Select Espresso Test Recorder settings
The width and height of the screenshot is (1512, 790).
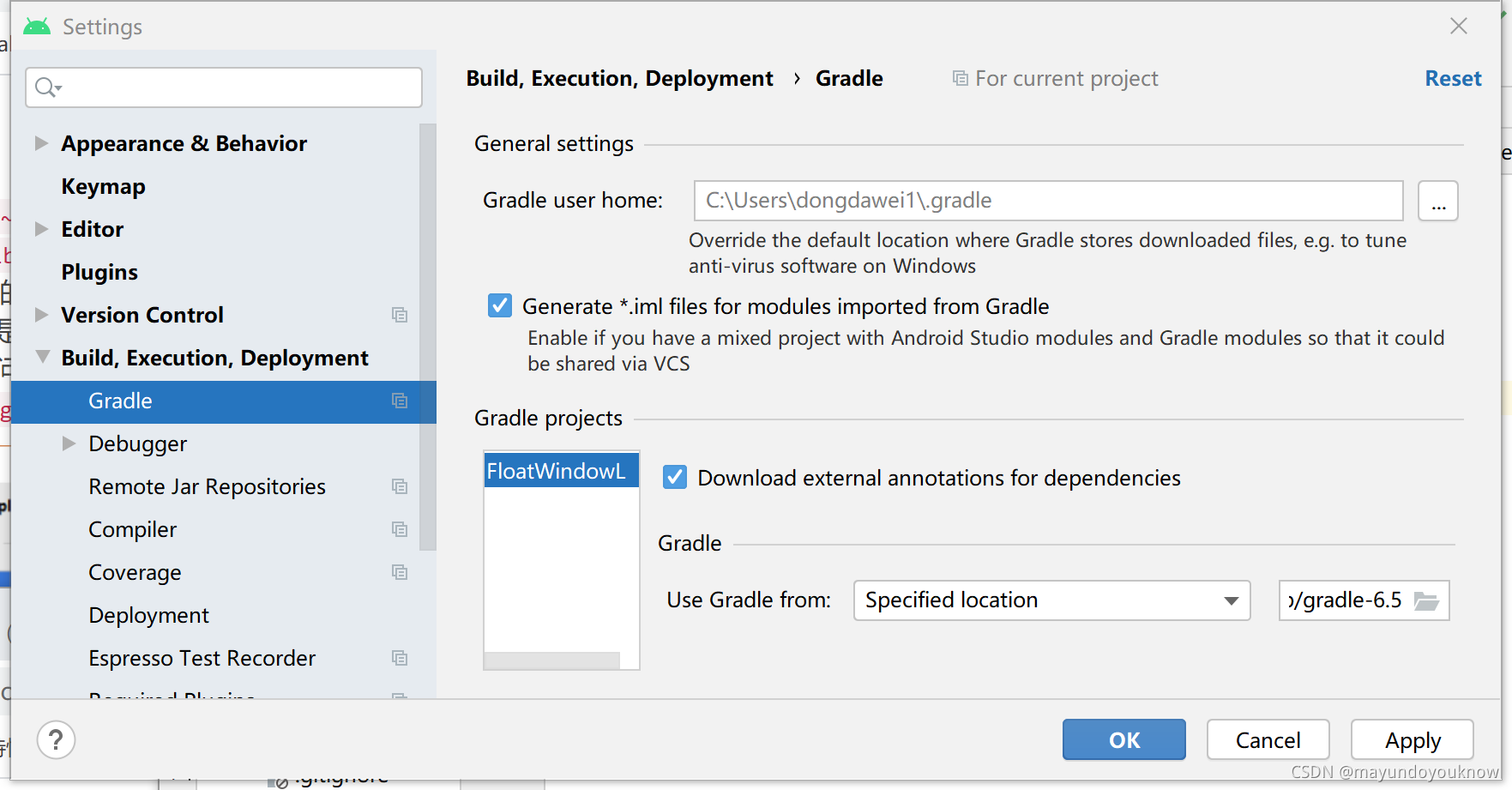point(202,658)
